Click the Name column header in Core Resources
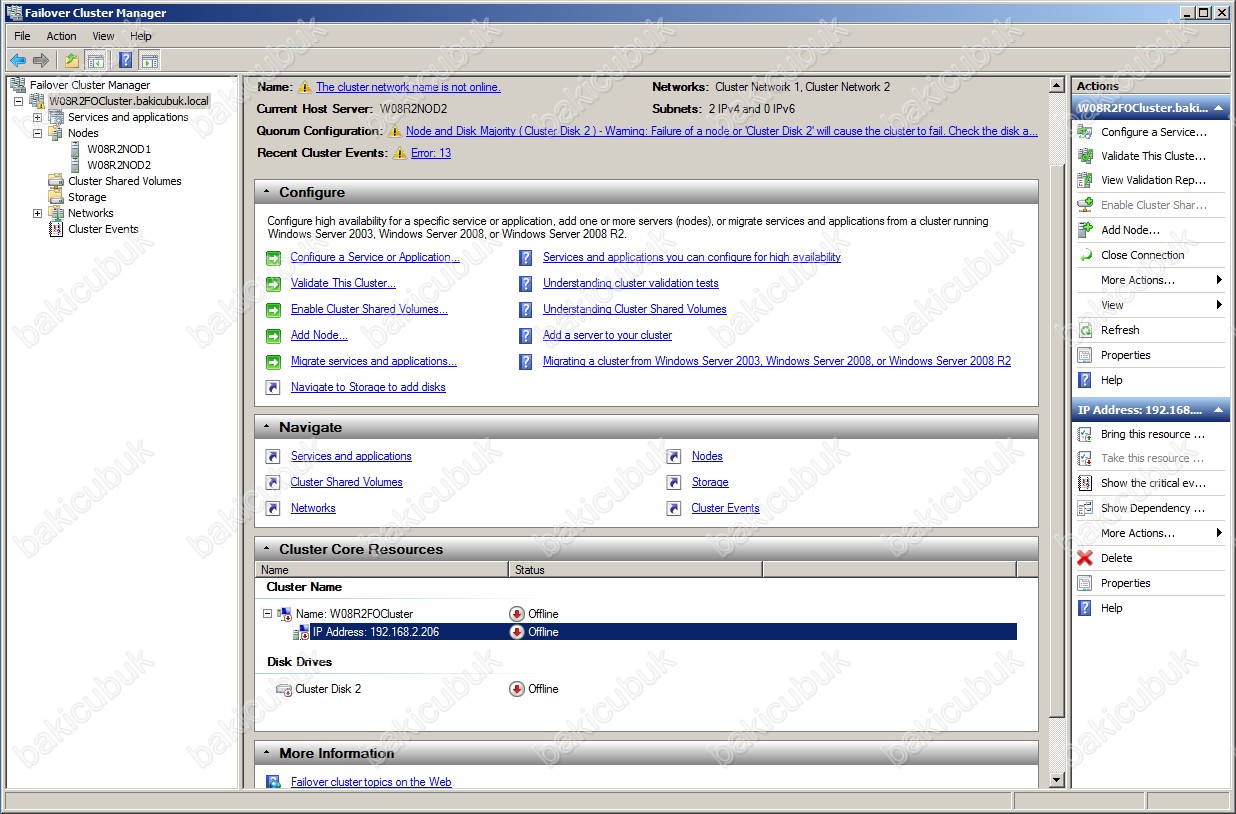Image resolution: width=1236 pixels, height=814 pixels. (382, 570)
